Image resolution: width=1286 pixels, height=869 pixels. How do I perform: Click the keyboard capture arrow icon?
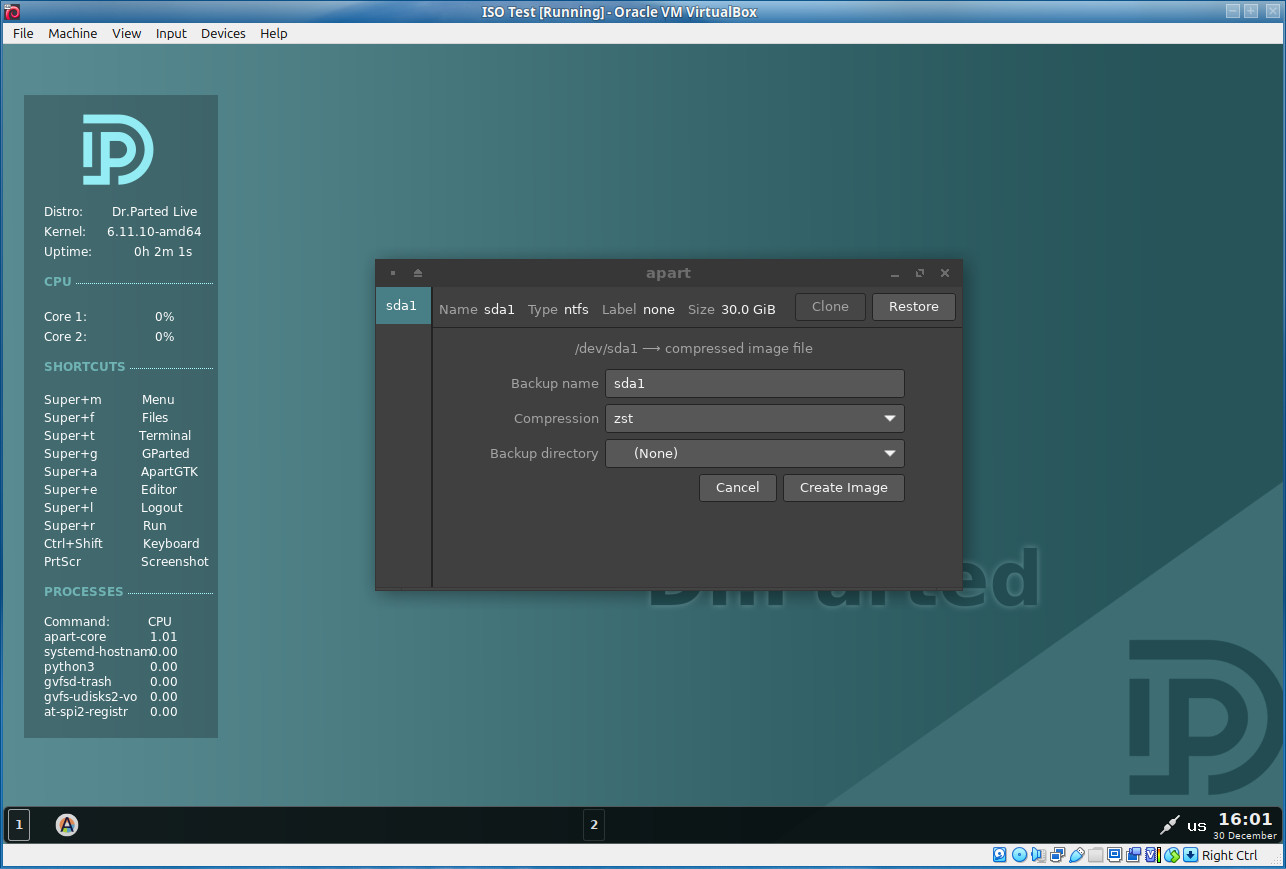tap(1190, 855)
